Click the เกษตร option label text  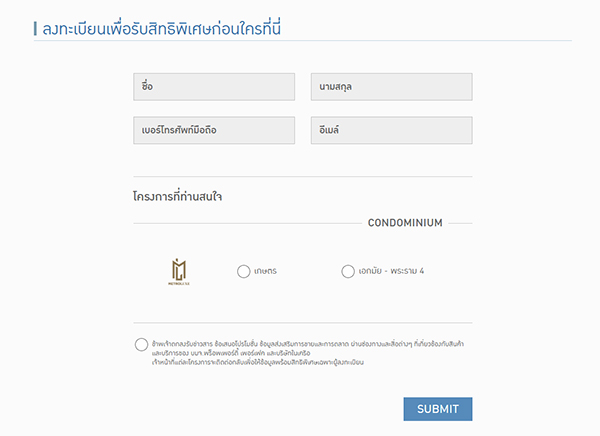click(x=265, y=271)
